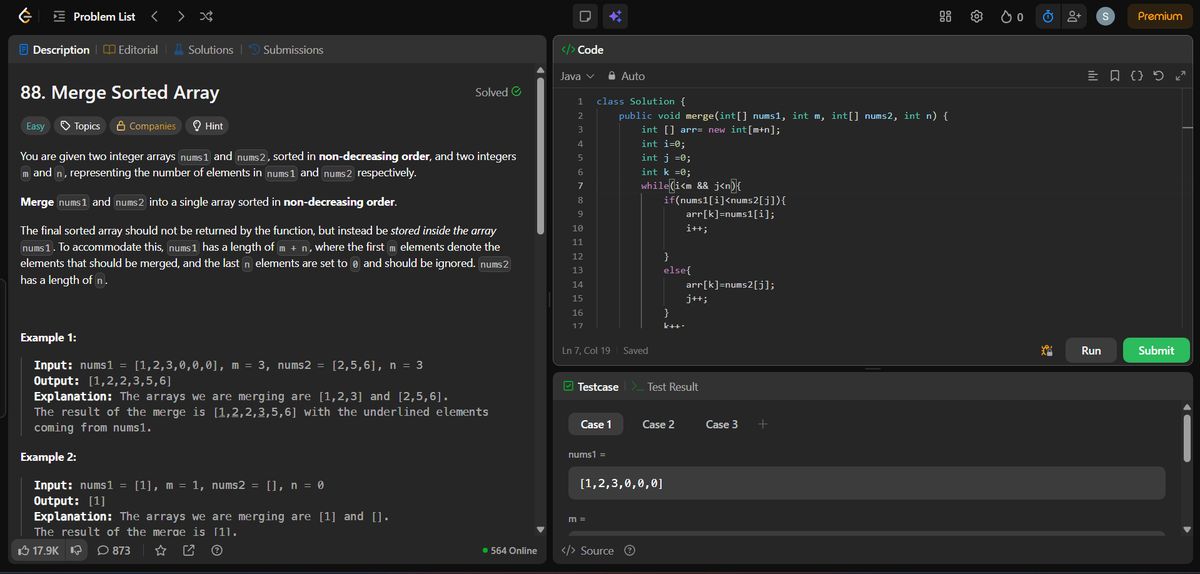Reset code to default icon
The height and width of the screenshot is (574, 1200).
coord(1161,76)
